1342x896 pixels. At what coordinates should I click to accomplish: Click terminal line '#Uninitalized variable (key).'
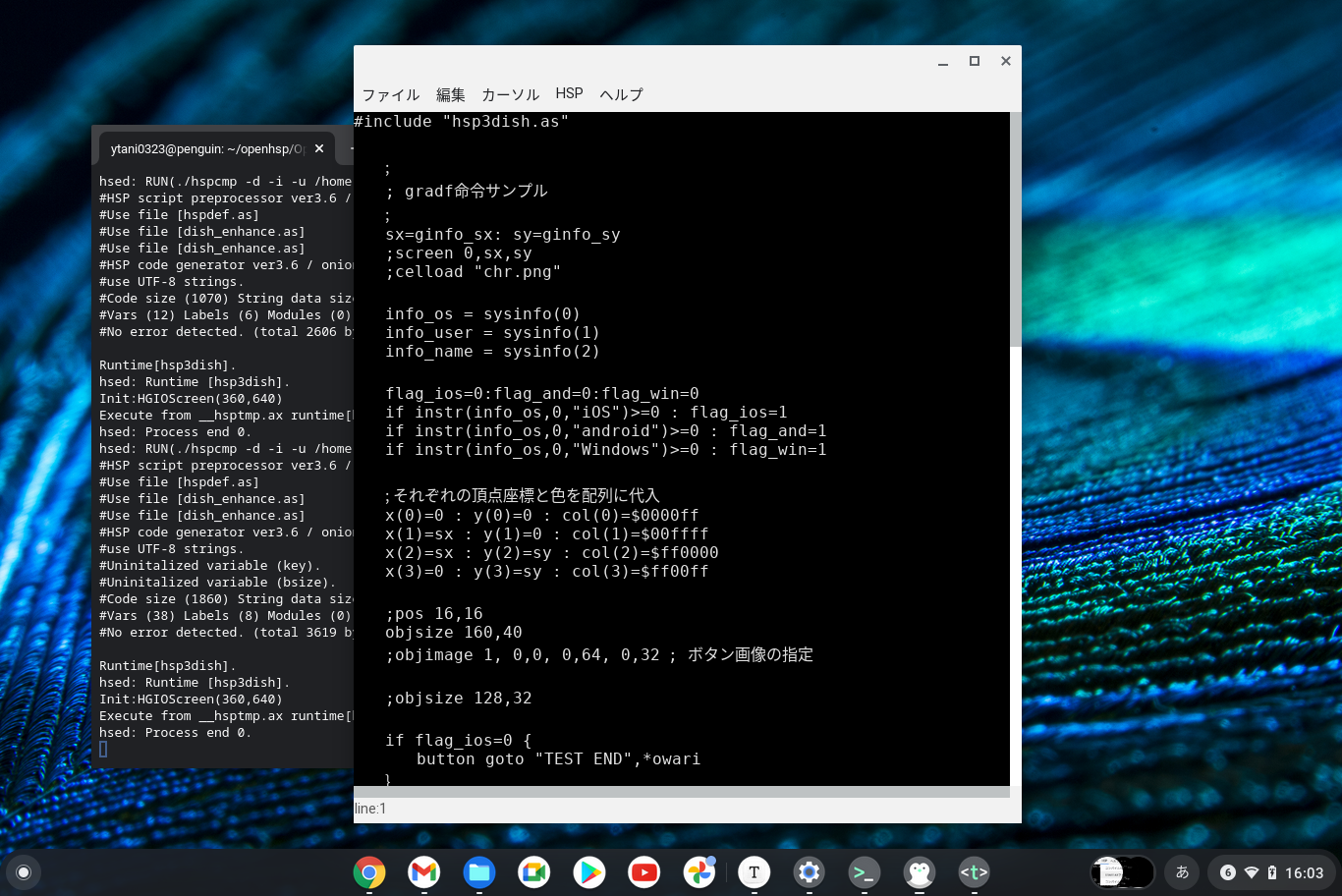pos(209,566)
